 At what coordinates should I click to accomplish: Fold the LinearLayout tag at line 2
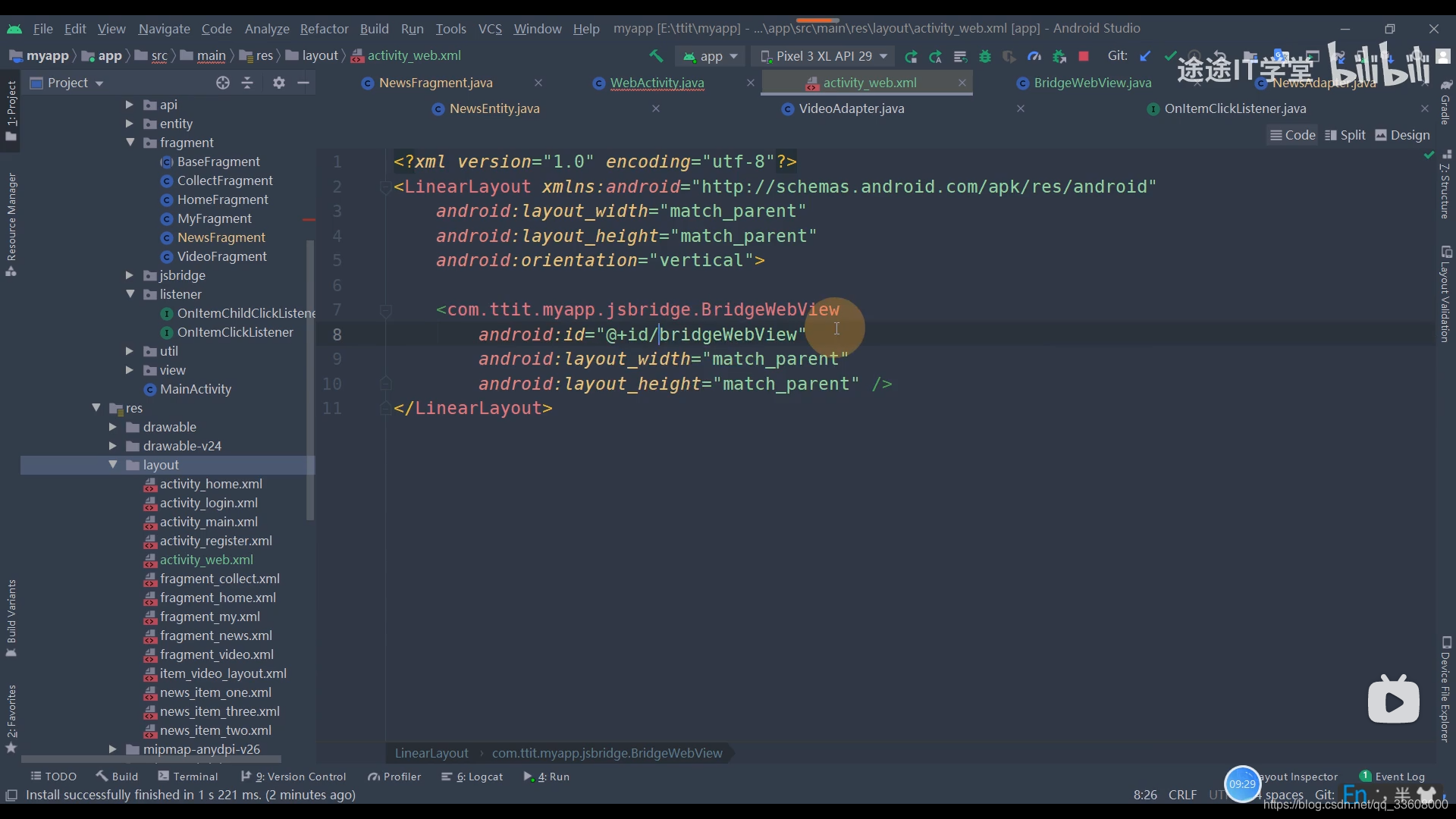tap(385, 187)
